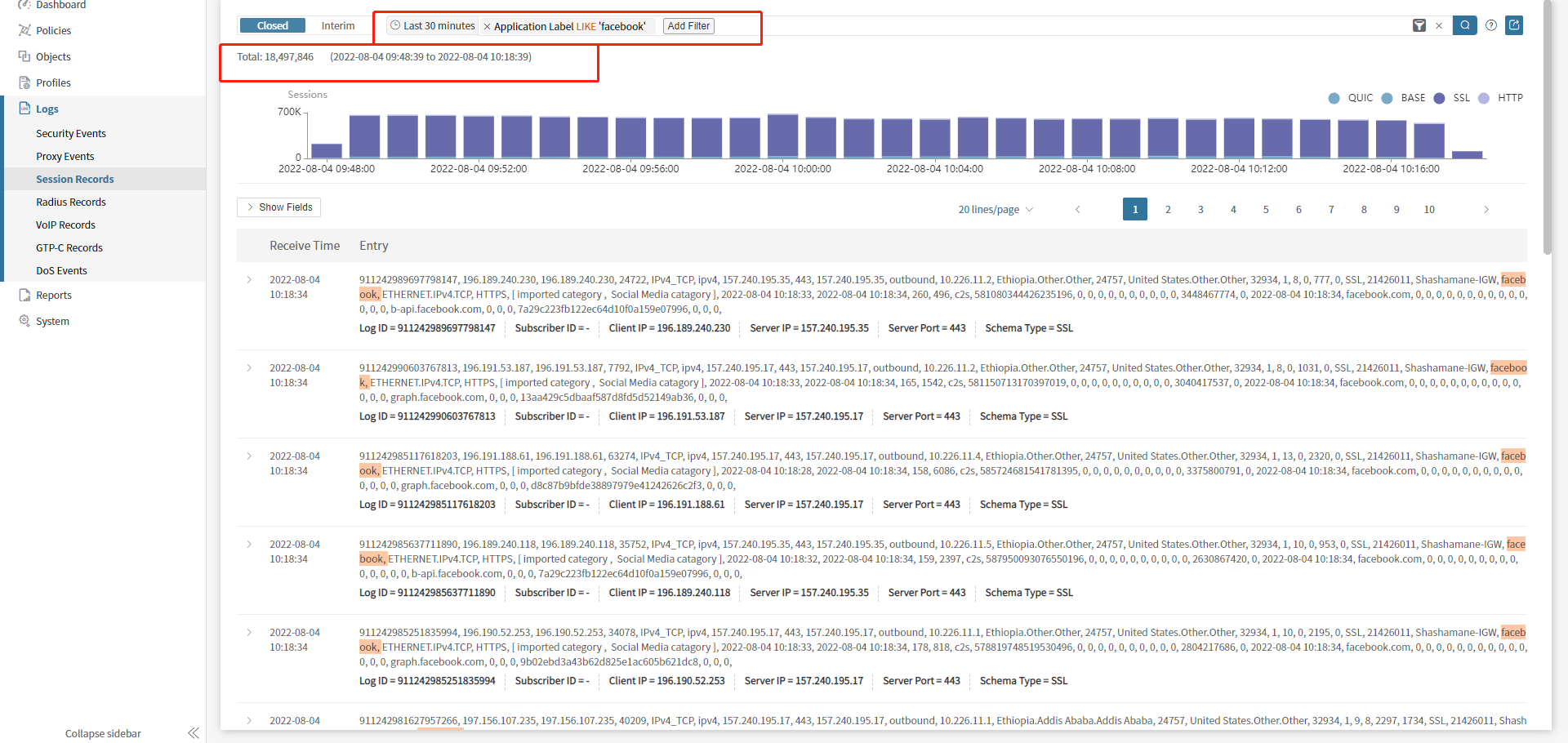Image resolution: width=1568 pixels, height=743 pixels.
Task: Go to next page with right arrow
Action: coord(1486,210)
